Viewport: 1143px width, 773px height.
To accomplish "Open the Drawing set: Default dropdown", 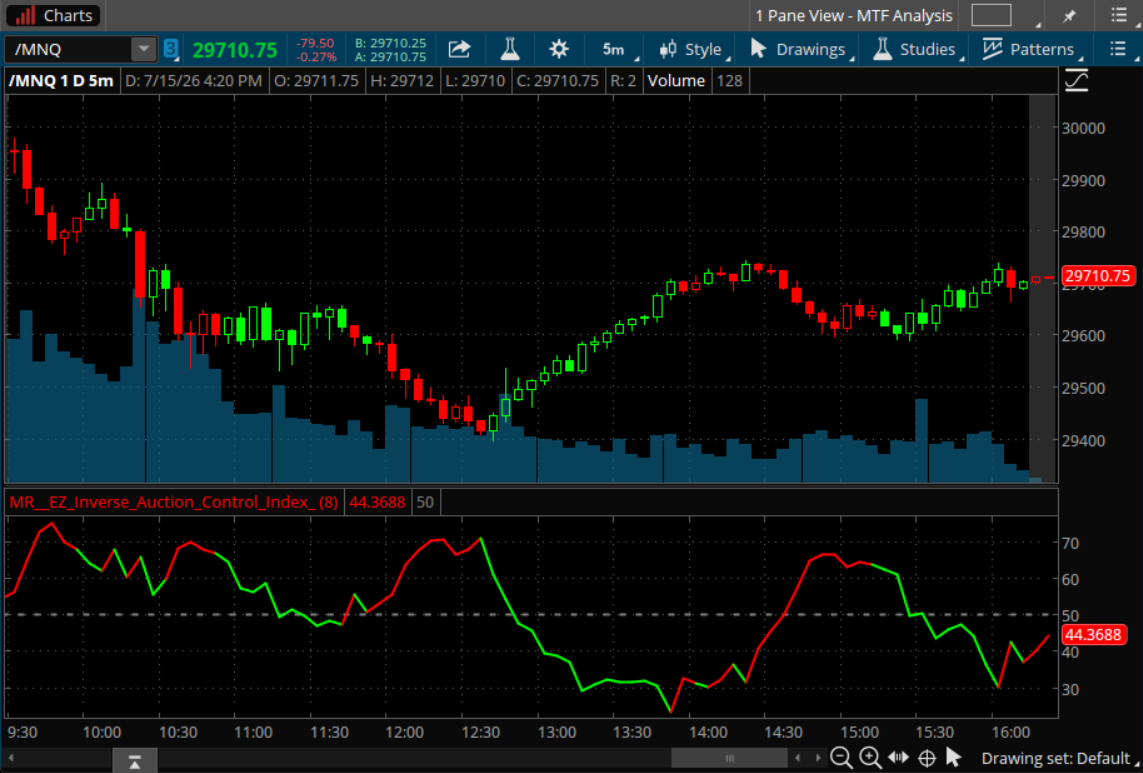I will tap(1059, 758).
